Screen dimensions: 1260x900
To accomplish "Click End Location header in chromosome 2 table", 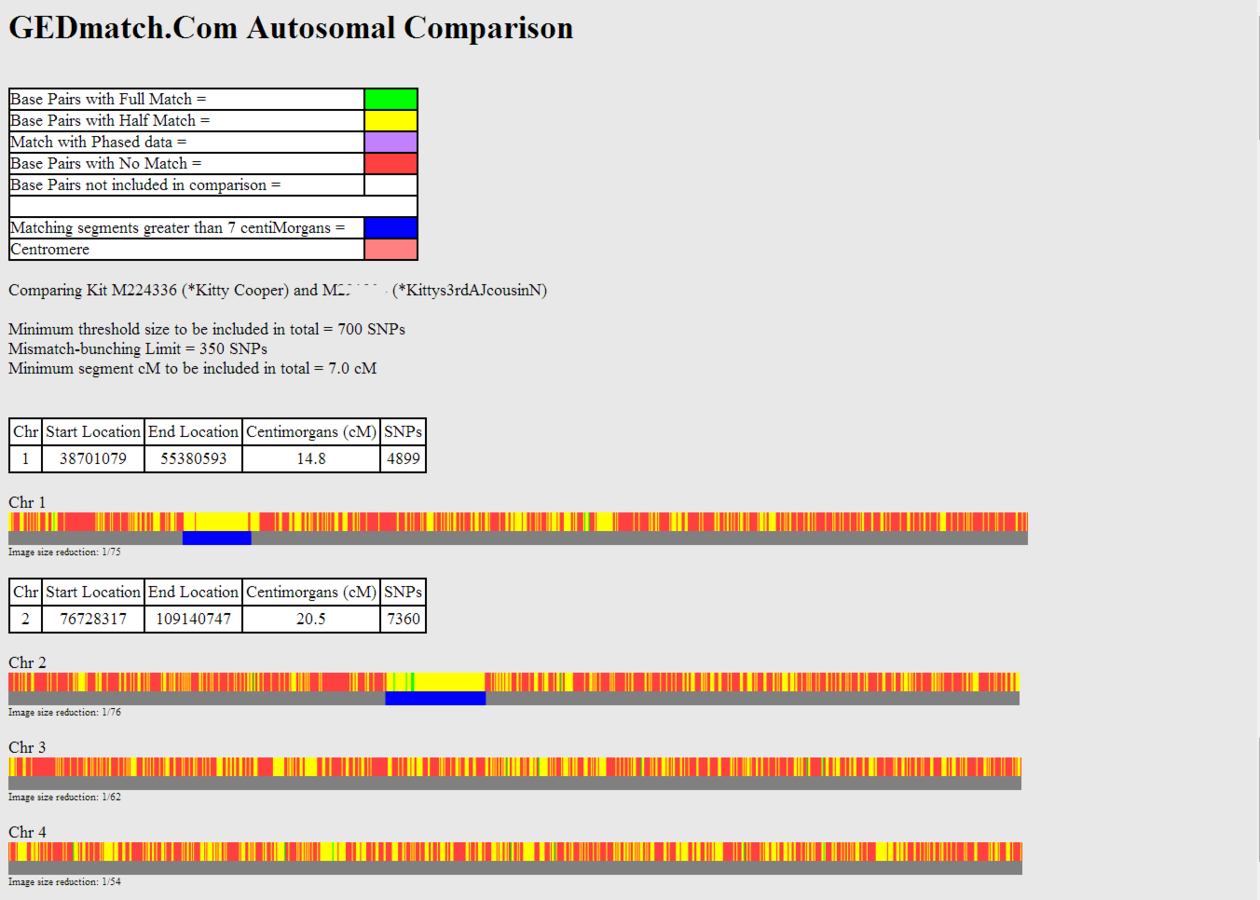I will (193, 592).
